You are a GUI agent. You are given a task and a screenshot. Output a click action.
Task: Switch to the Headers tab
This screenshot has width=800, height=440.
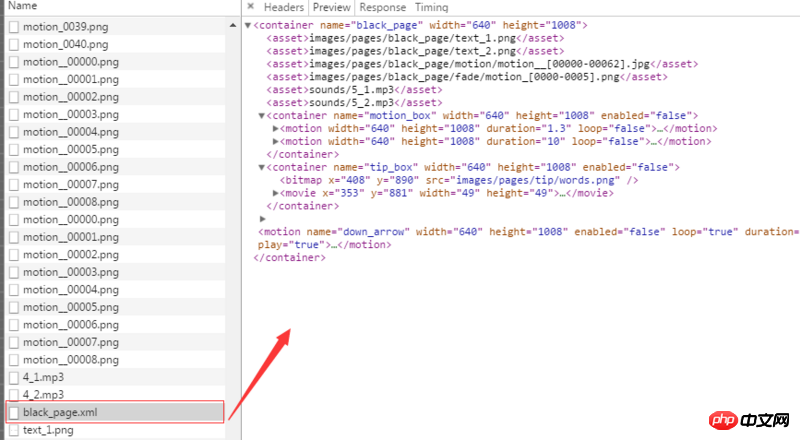(x=284, y=7)
